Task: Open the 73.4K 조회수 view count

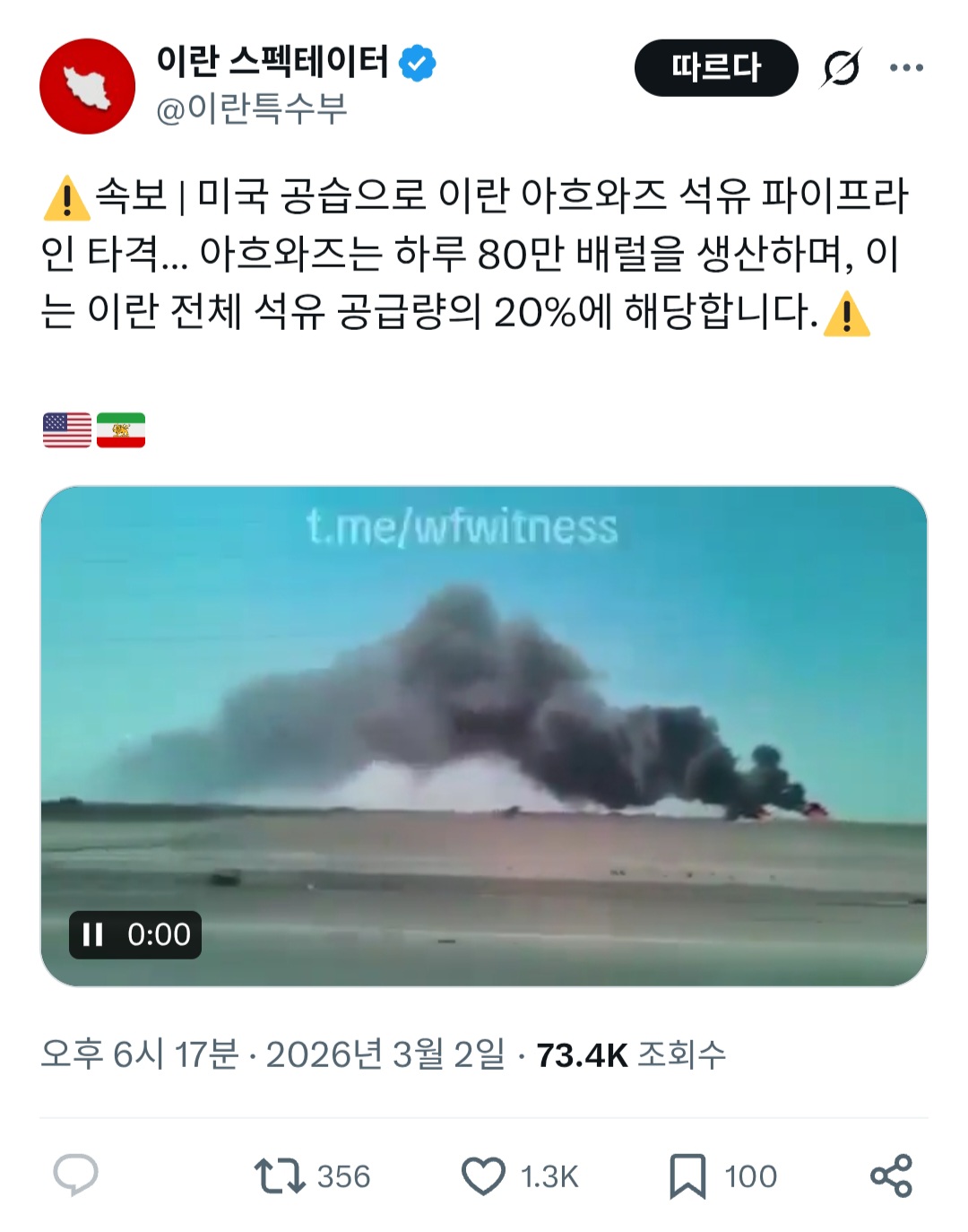Action: click(x=631, y=1055)
